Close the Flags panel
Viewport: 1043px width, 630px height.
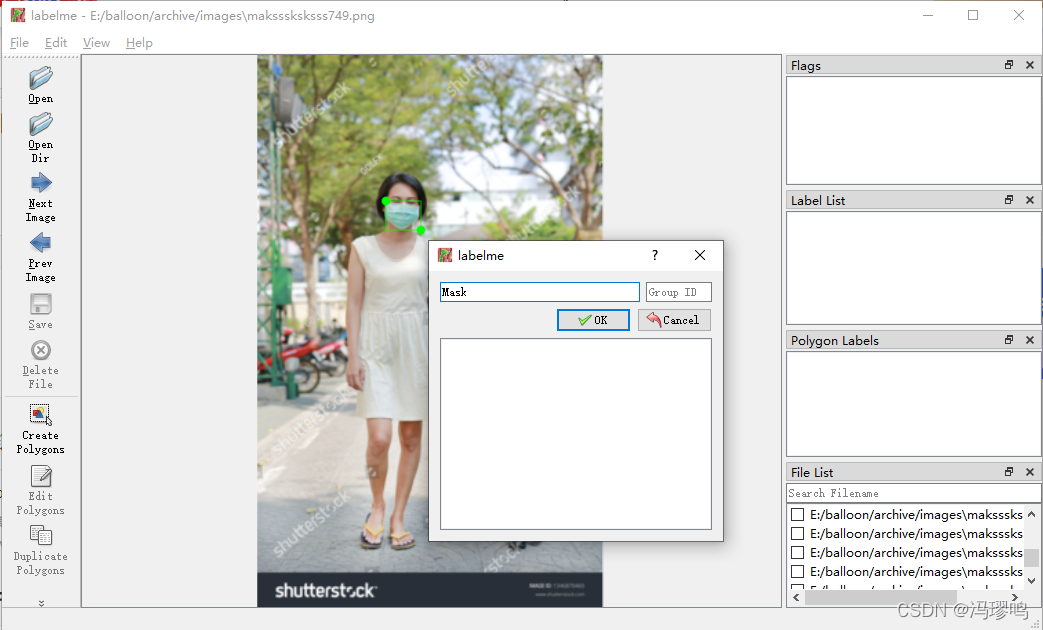point(1030,65)
